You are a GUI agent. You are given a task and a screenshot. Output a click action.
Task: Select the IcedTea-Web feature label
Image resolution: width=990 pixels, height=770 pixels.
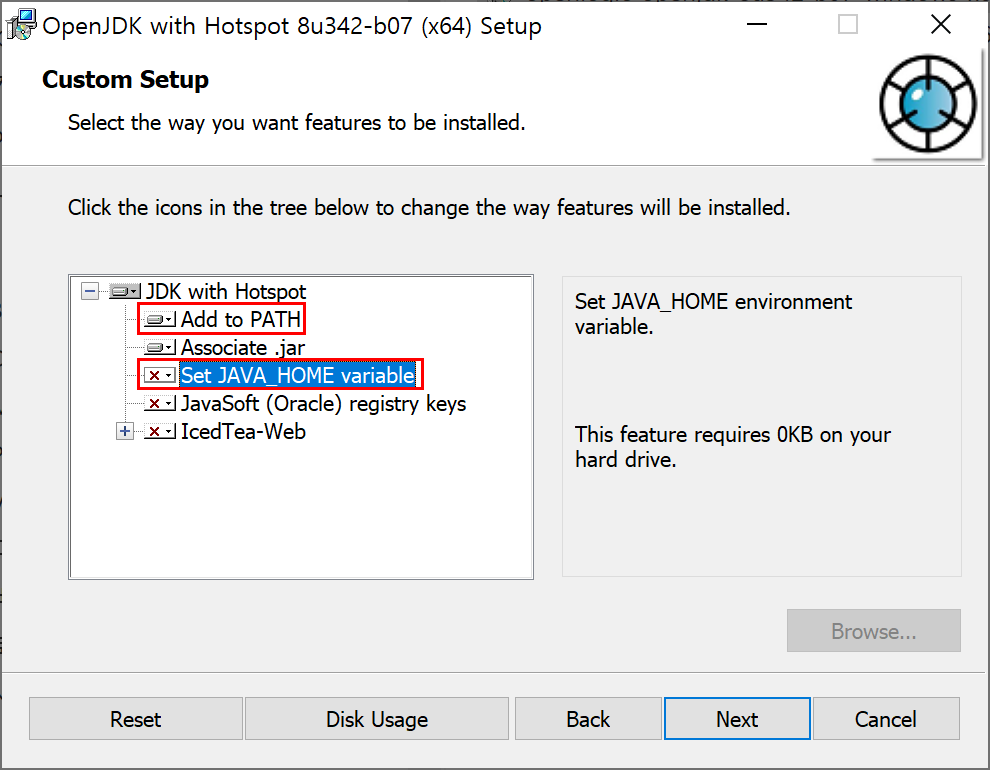tap(244, 432)
